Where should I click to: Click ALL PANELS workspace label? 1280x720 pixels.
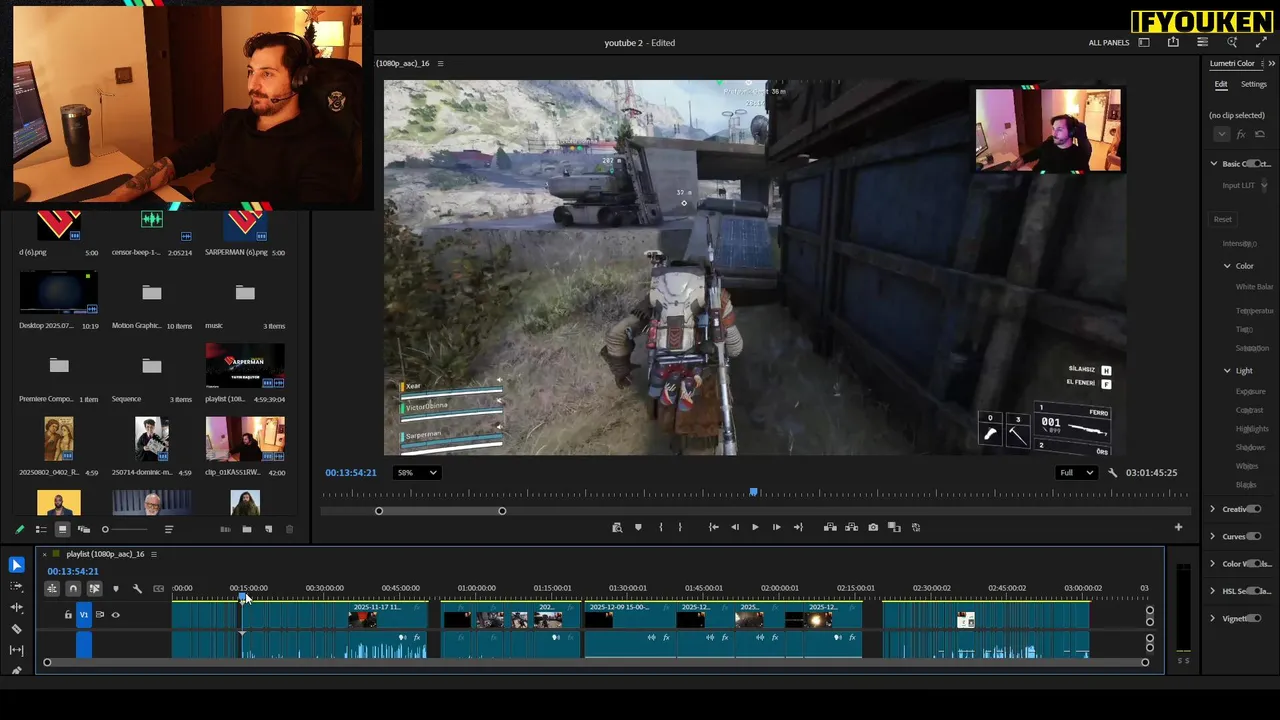(x=1109, y=43)
